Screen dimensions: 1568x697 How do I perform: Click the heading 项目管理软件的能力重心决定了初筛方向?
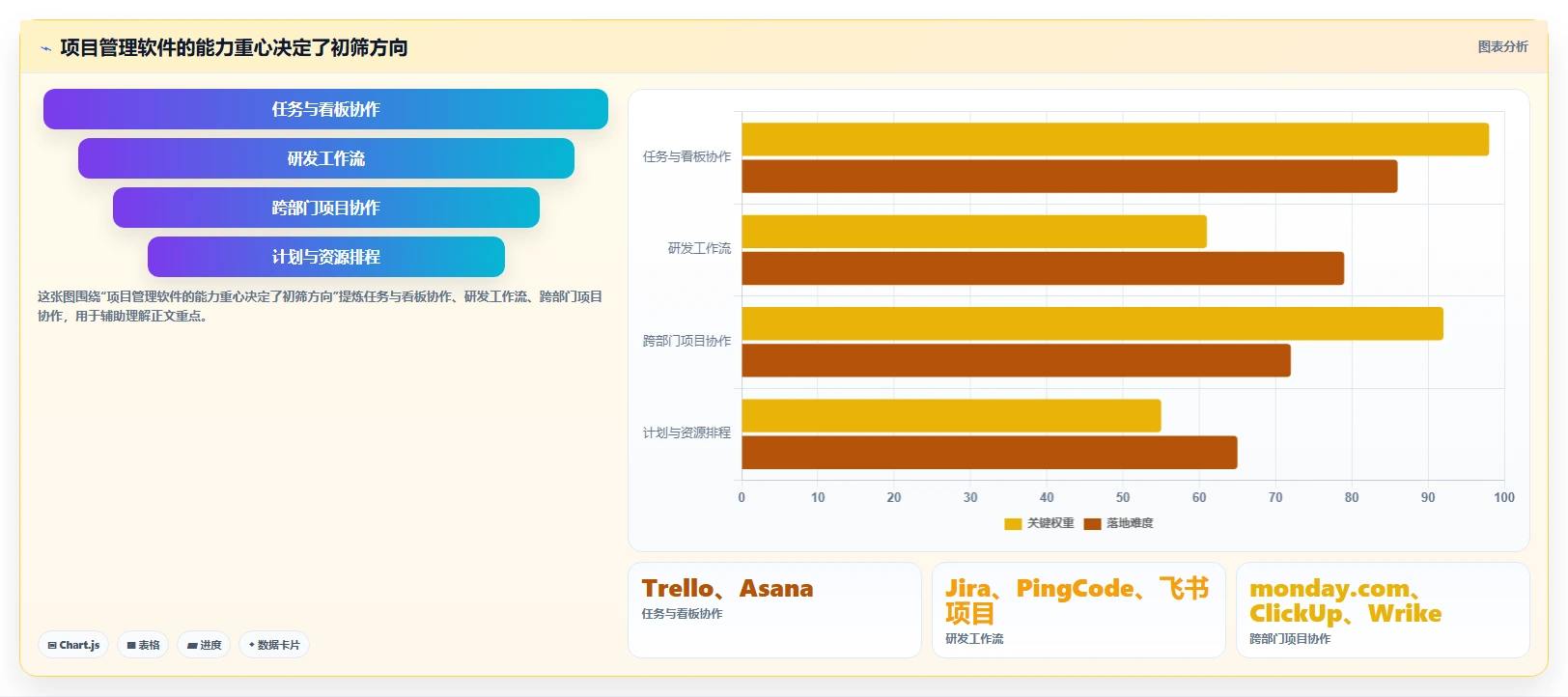(x=234, y=47)
